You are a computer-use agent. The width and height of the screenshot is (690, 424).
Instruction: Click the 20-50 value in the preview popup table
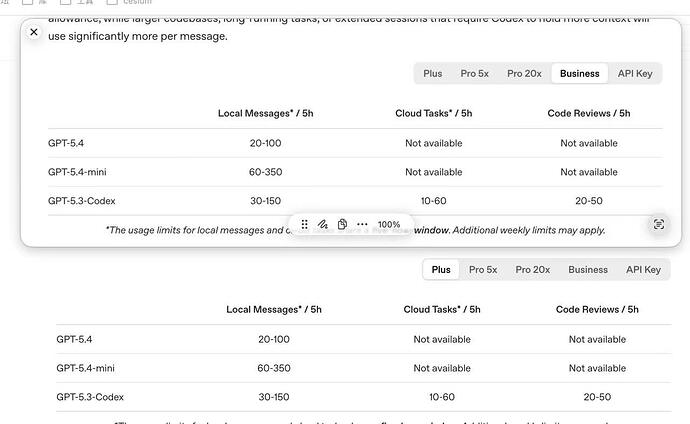click(x=589, y=201)
